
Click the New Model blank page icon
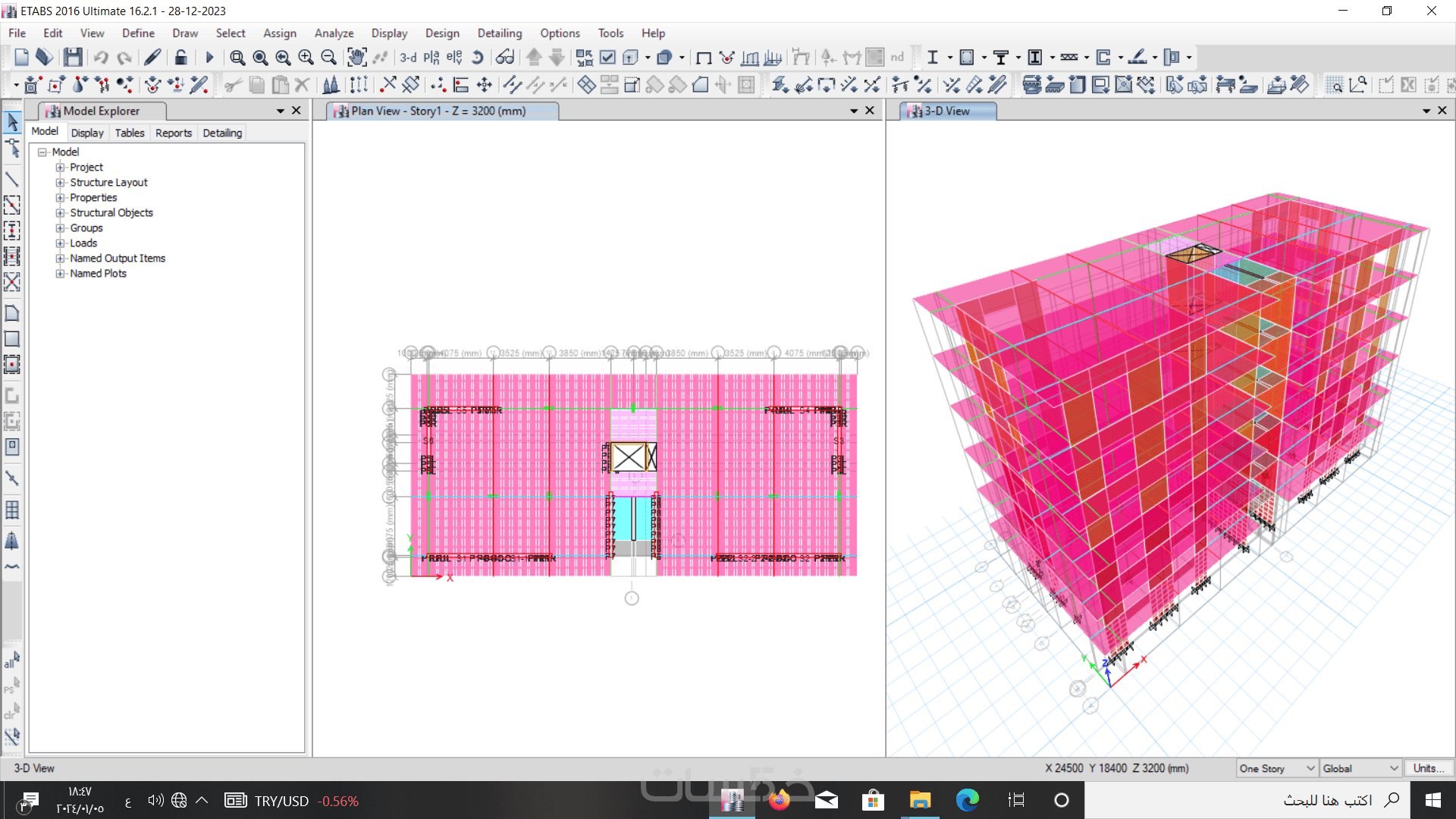pos(21,57)
